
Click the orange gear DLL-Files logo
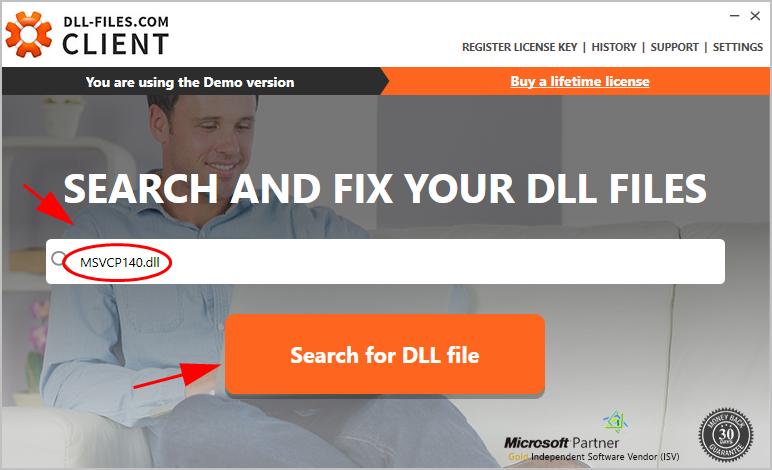[29, 33]
